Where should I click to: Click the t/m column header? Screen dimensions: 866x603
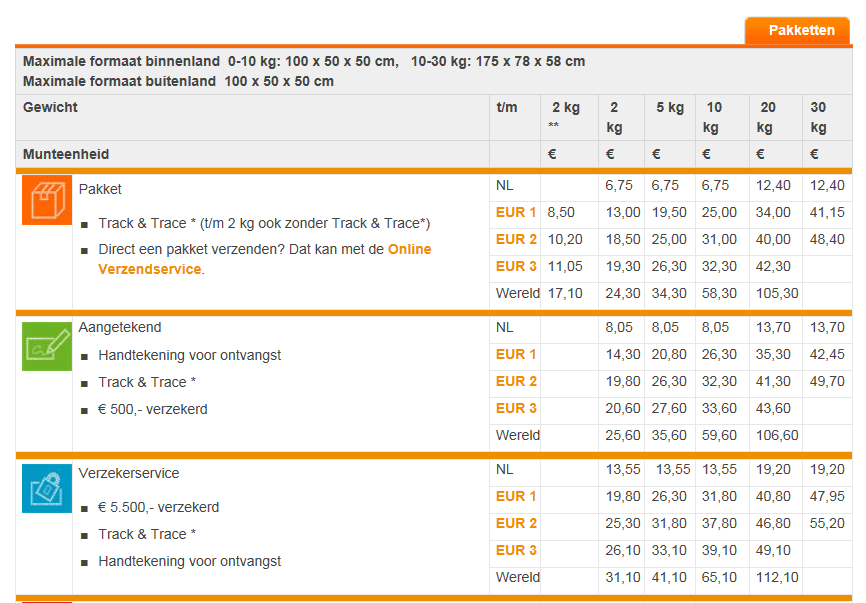515,117
